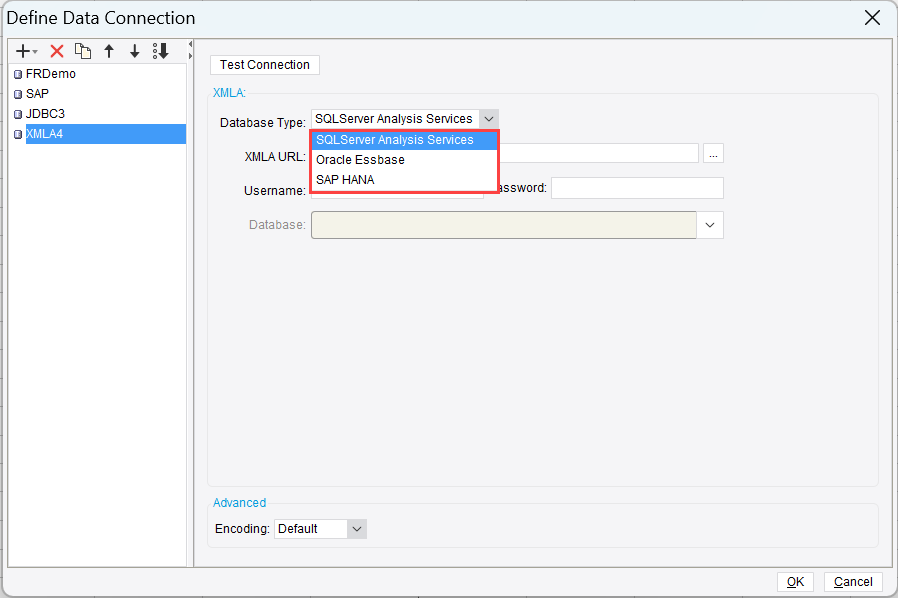Expand the Database combo box arrow
Screen dimensions: 898x598
[x=710, y=225]
